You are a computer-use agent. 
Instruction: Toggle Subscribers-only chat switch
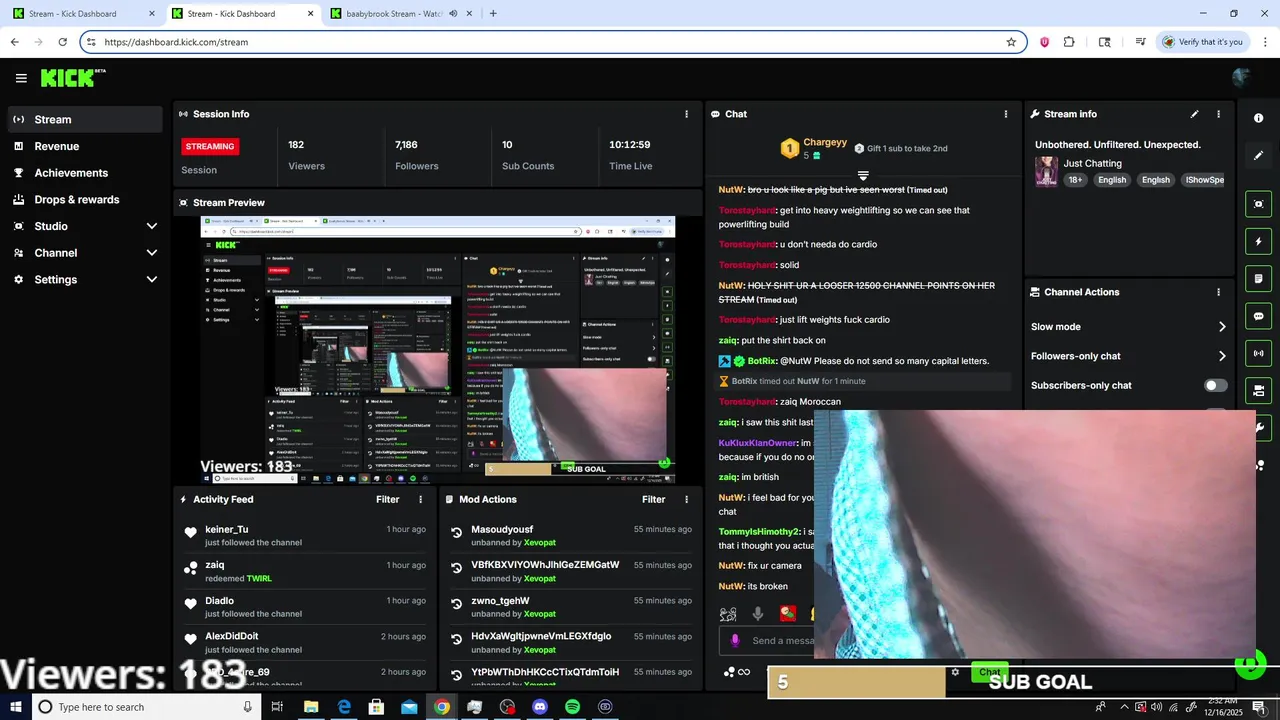click(1215, 386)
